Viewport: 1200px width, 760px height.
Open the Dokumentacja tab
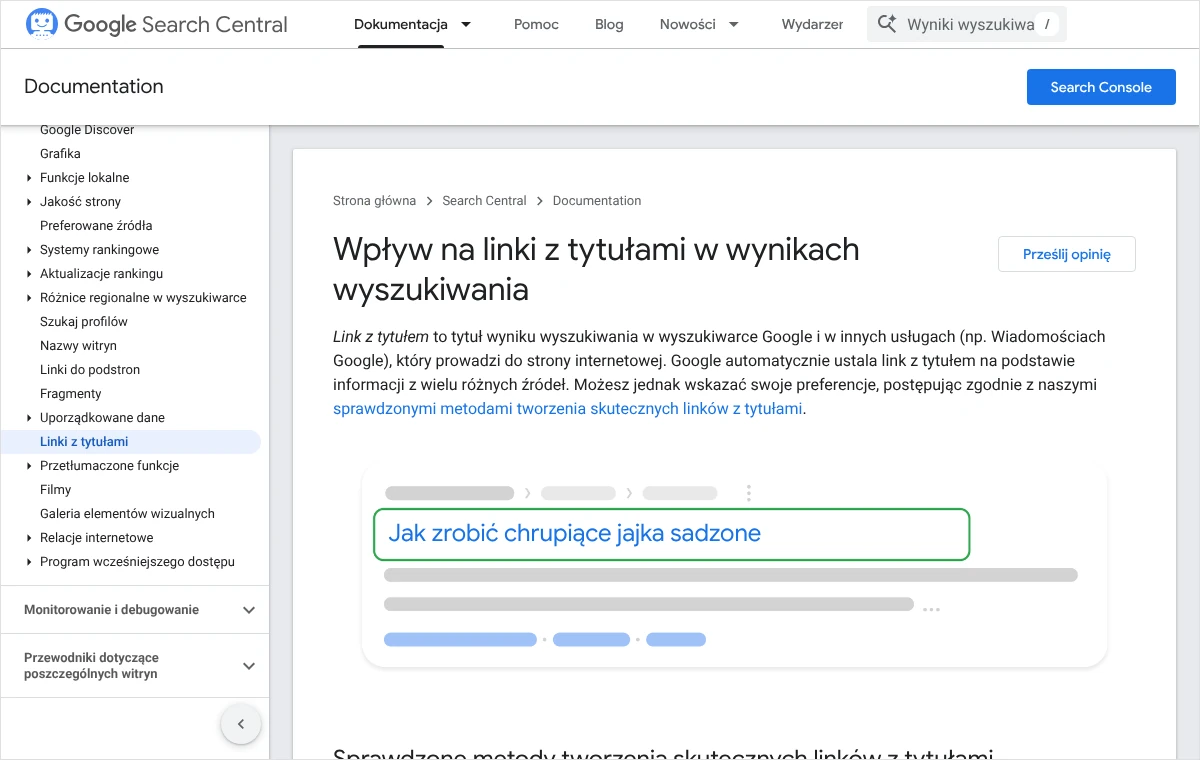coord(401,24)
